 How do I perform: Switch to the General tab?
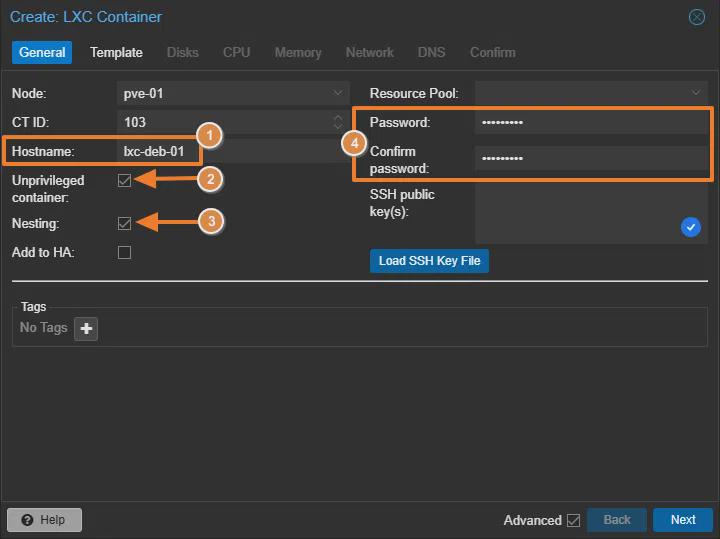(x=42, y=52)
